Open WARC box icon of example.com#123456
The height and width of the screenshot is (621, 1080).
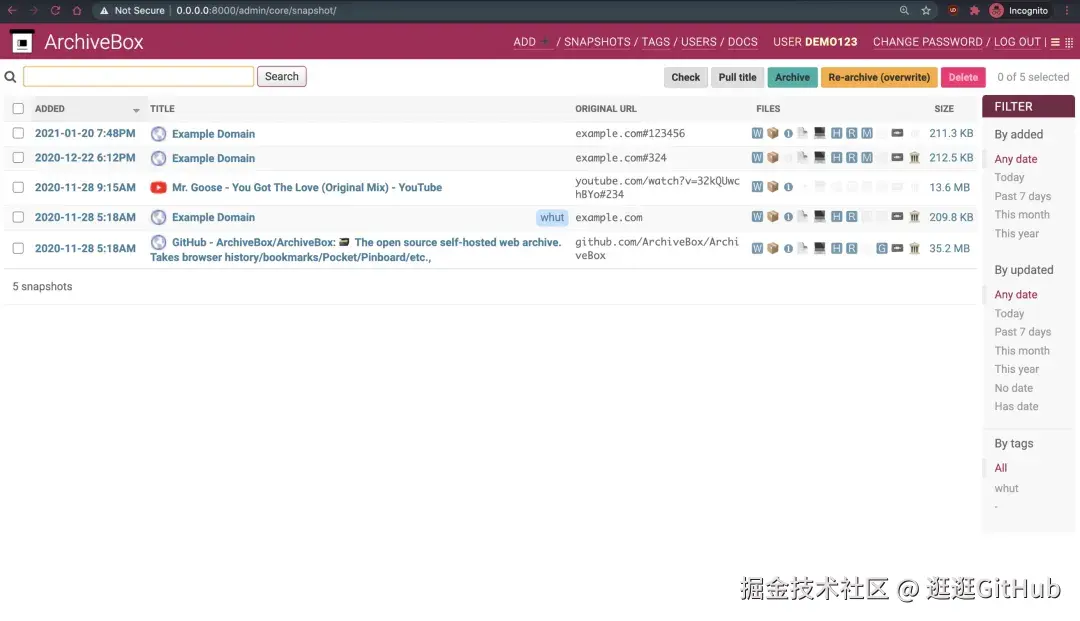coord(773,134)
